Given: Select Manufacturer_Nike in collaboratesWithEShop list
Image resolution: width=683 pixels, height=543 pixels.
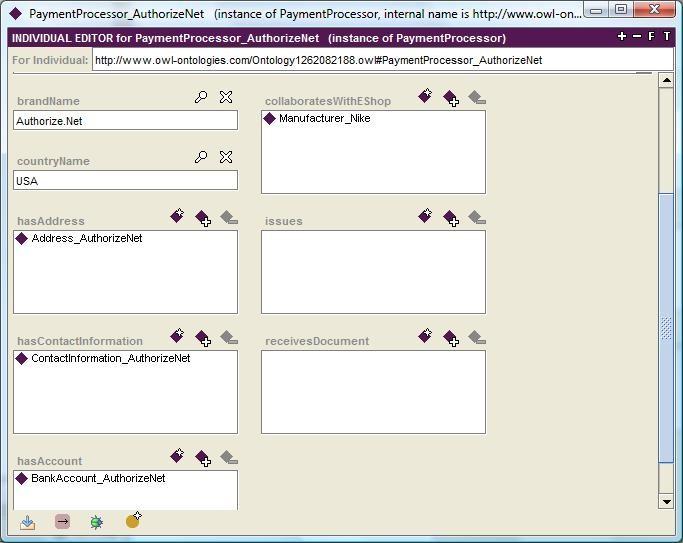Looking at the screenshot, I should click(325, 118).
